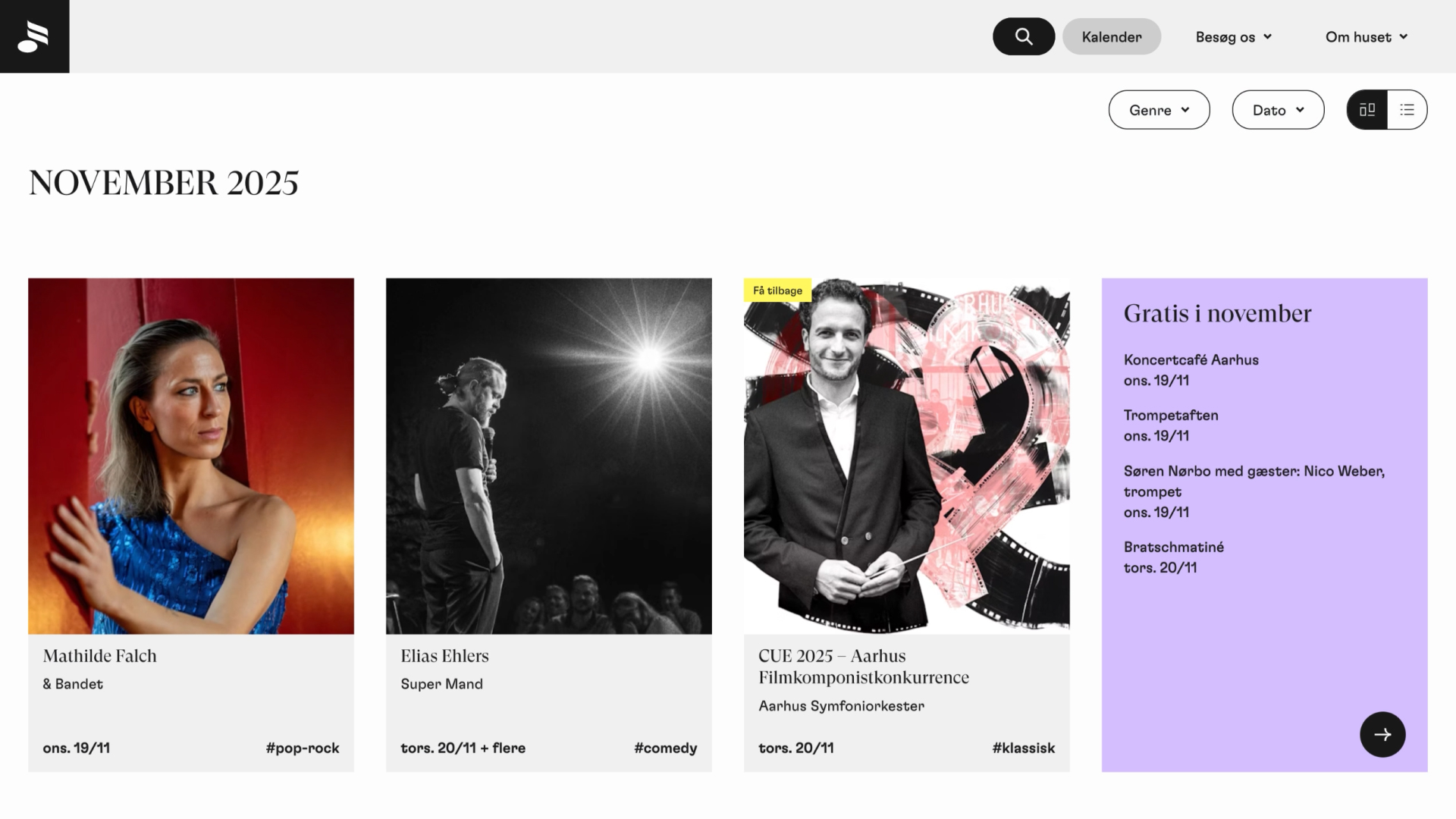Image resolution: width=1456 pixels, height=819 pixels.
Task: Open the Elias Ehlers event title
Action: coord(444,656)
